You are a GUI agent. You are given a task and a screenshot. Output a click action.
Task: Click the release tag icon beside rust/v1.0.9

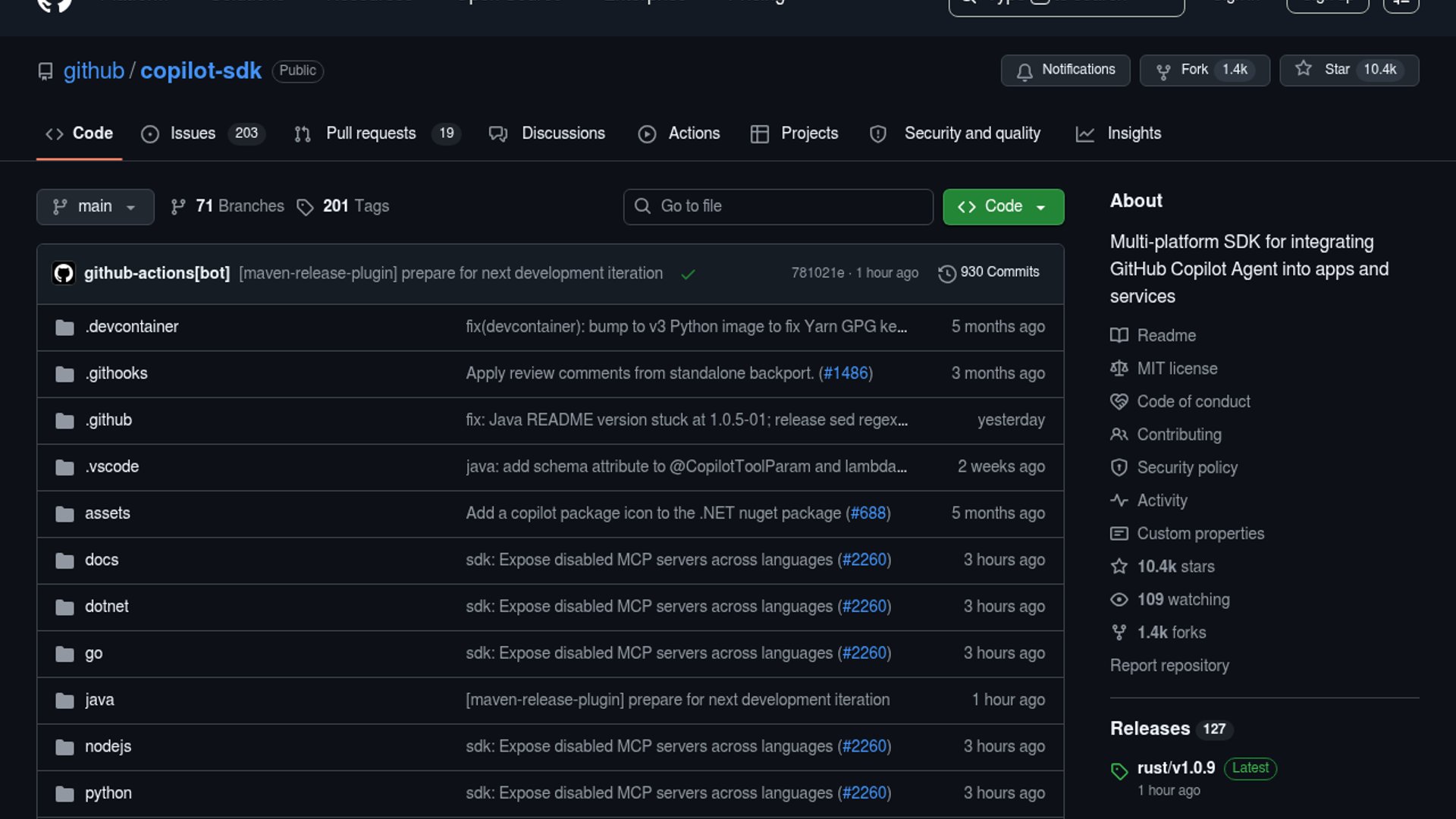[1119, 771]
